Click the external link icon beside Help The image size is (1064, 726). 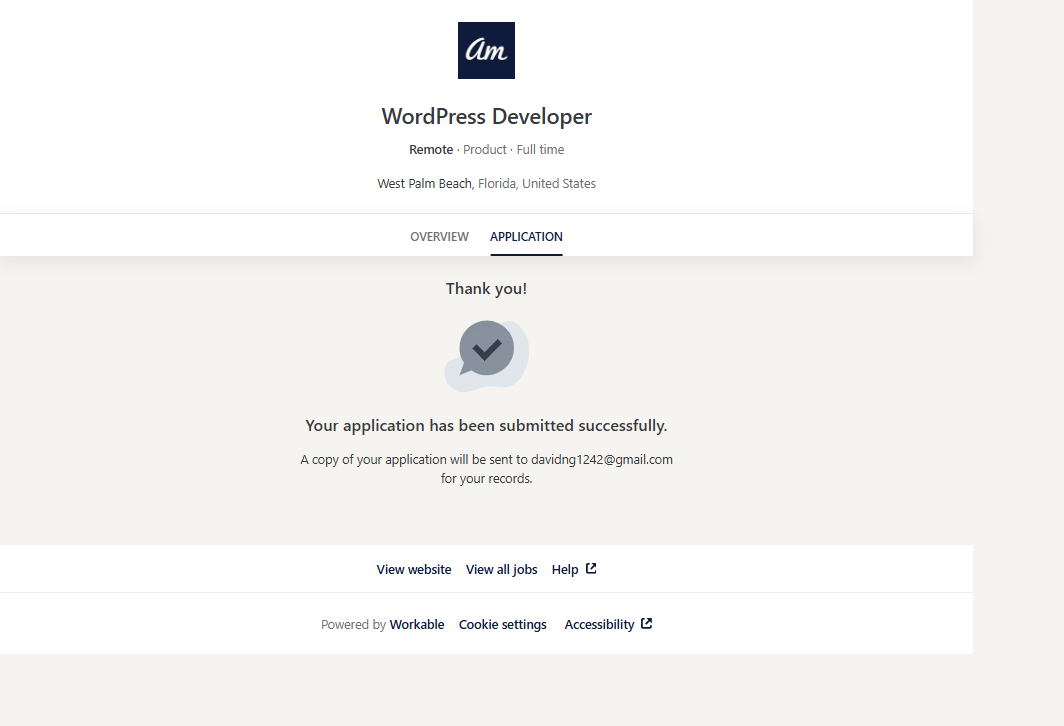pyautogui.click(x=591, y=569)
